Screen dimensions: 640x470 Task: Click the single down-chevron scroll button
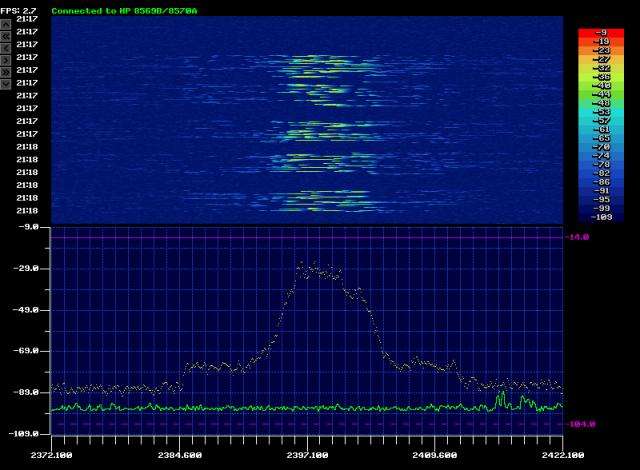(x=5, y=84)
